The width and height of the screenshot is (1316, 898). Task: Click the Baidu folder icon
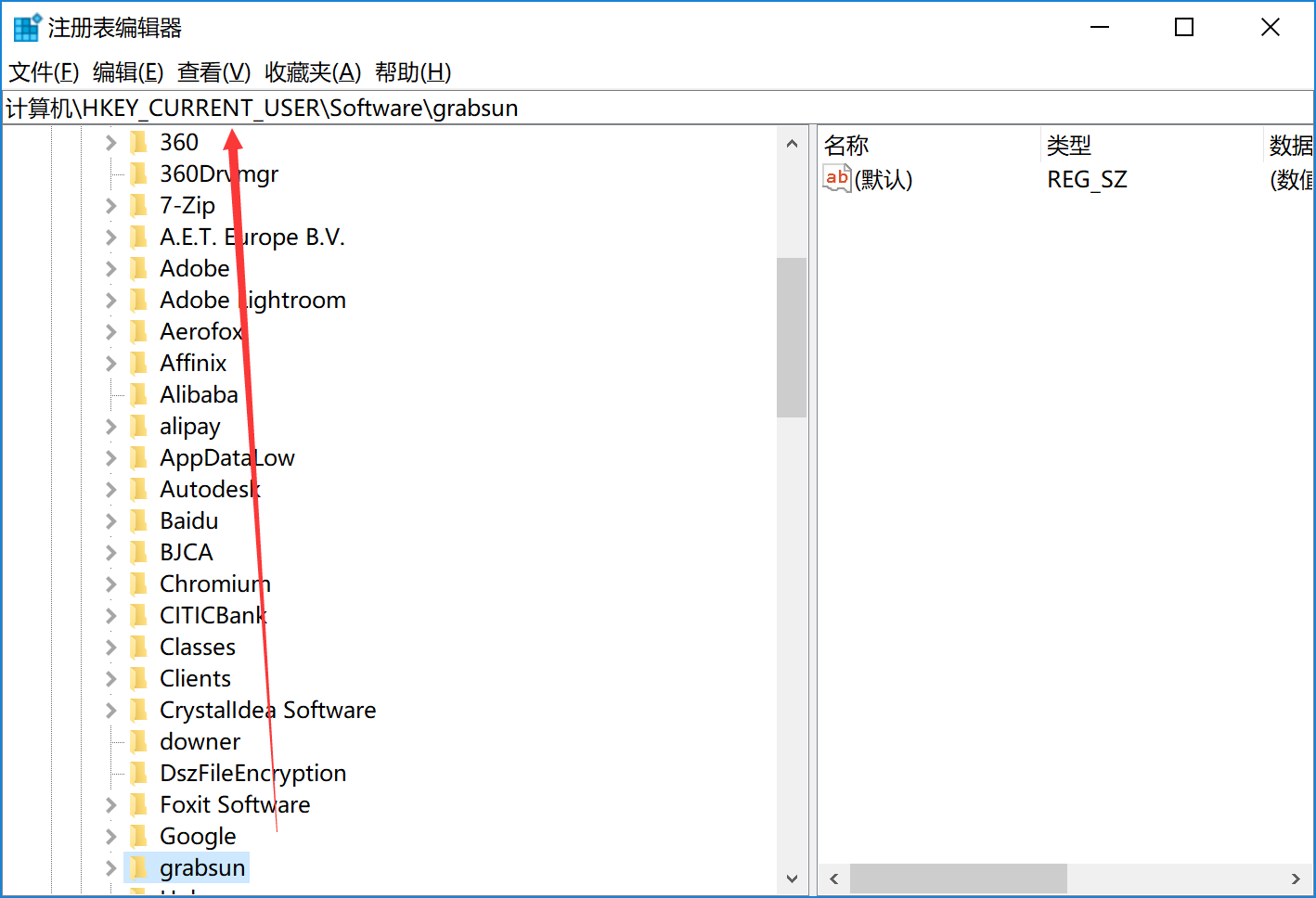[x=138, y=520]
